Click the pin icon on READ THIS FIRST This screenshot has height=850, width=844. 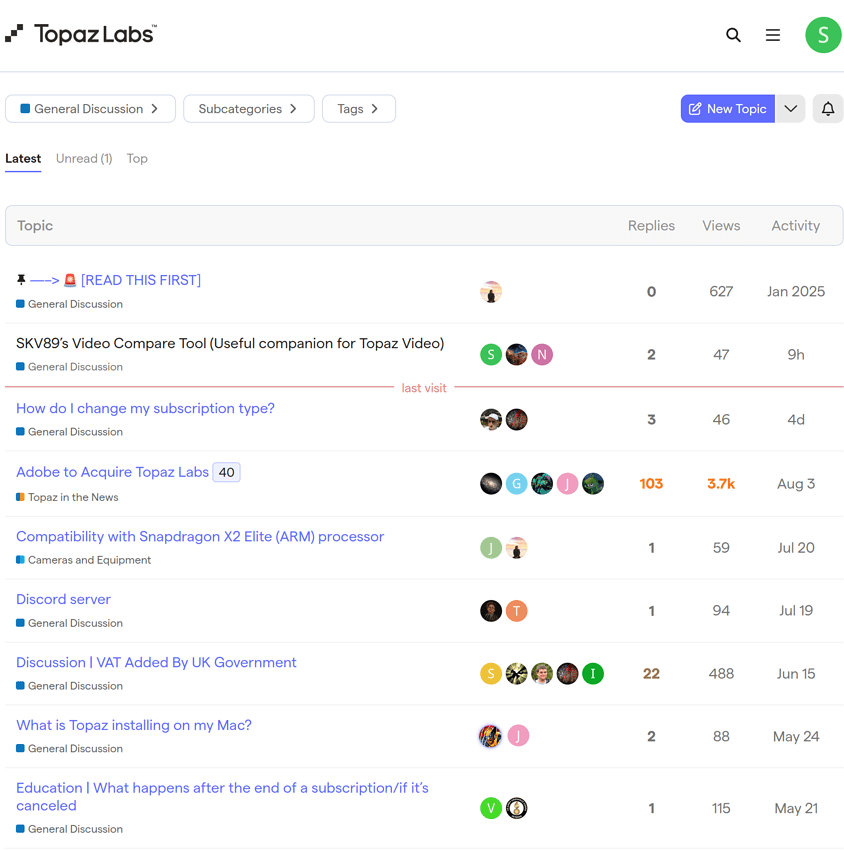21,280
